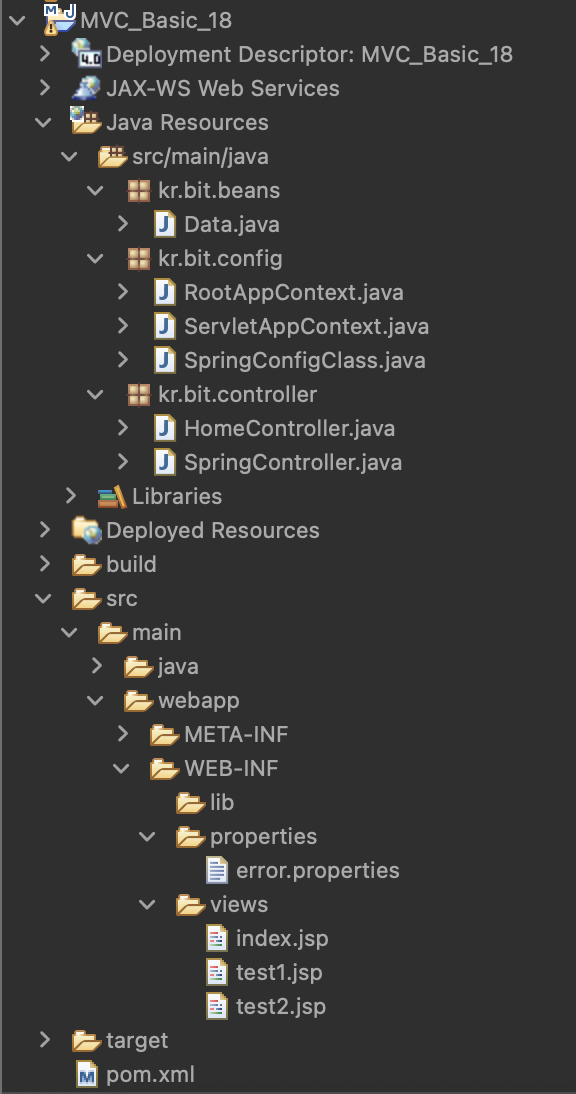
Task: Collapse the Java Resources node
Action: pos(43,122)
